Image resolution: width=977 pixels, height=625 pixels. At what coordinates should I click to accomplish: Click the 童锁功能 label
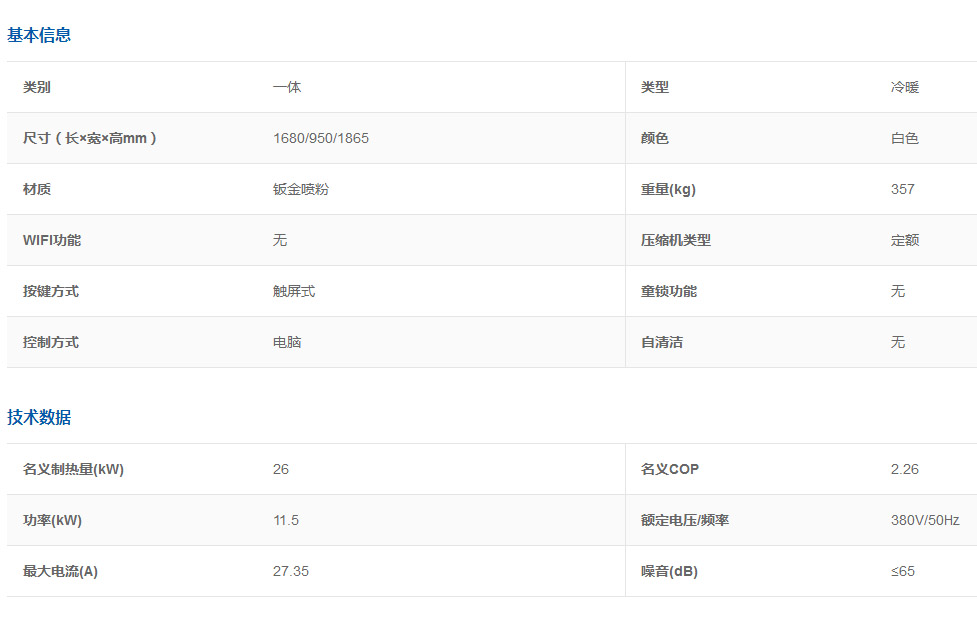pos(668,291)
